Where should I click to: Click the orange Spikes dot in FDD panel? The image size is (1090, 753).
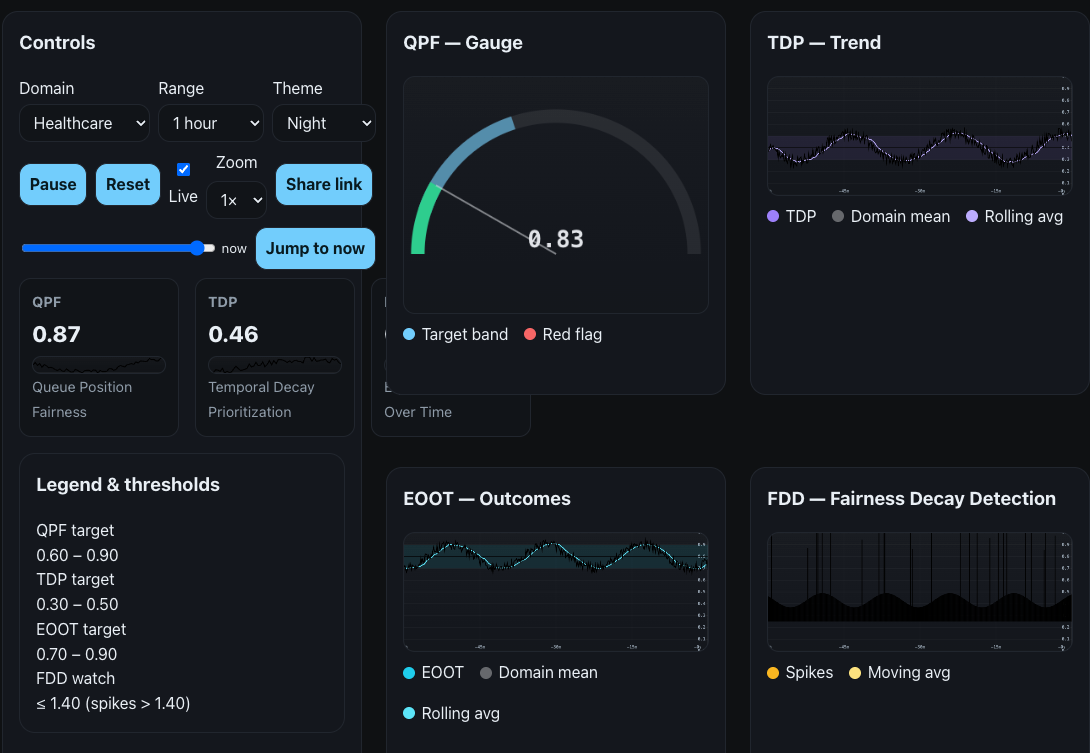pos(770,673)
